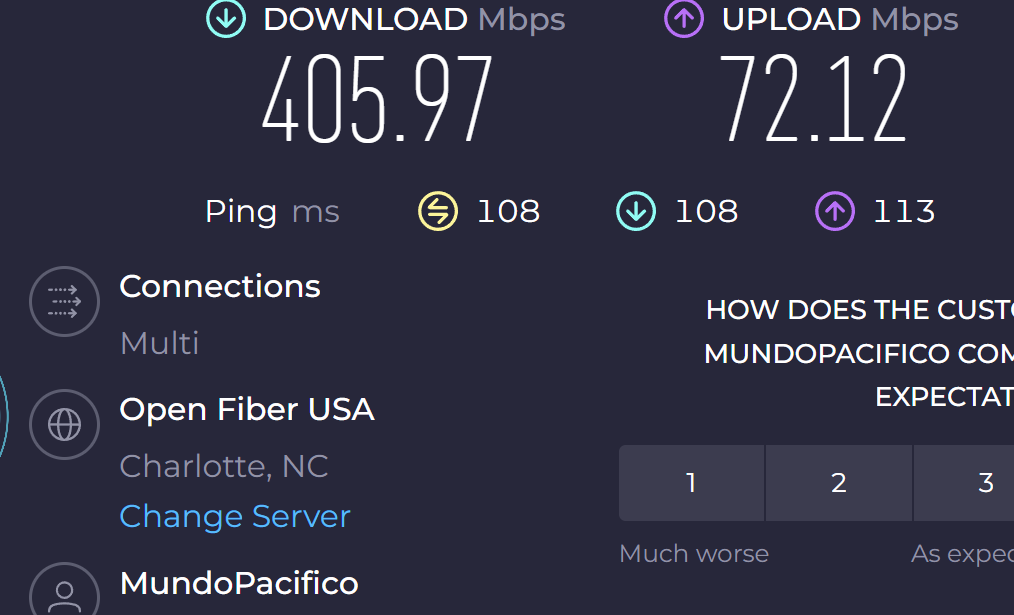This screenshot has height=615, width=1014.
Task: Click the purple upload ping icon
Action: [835, 211]
